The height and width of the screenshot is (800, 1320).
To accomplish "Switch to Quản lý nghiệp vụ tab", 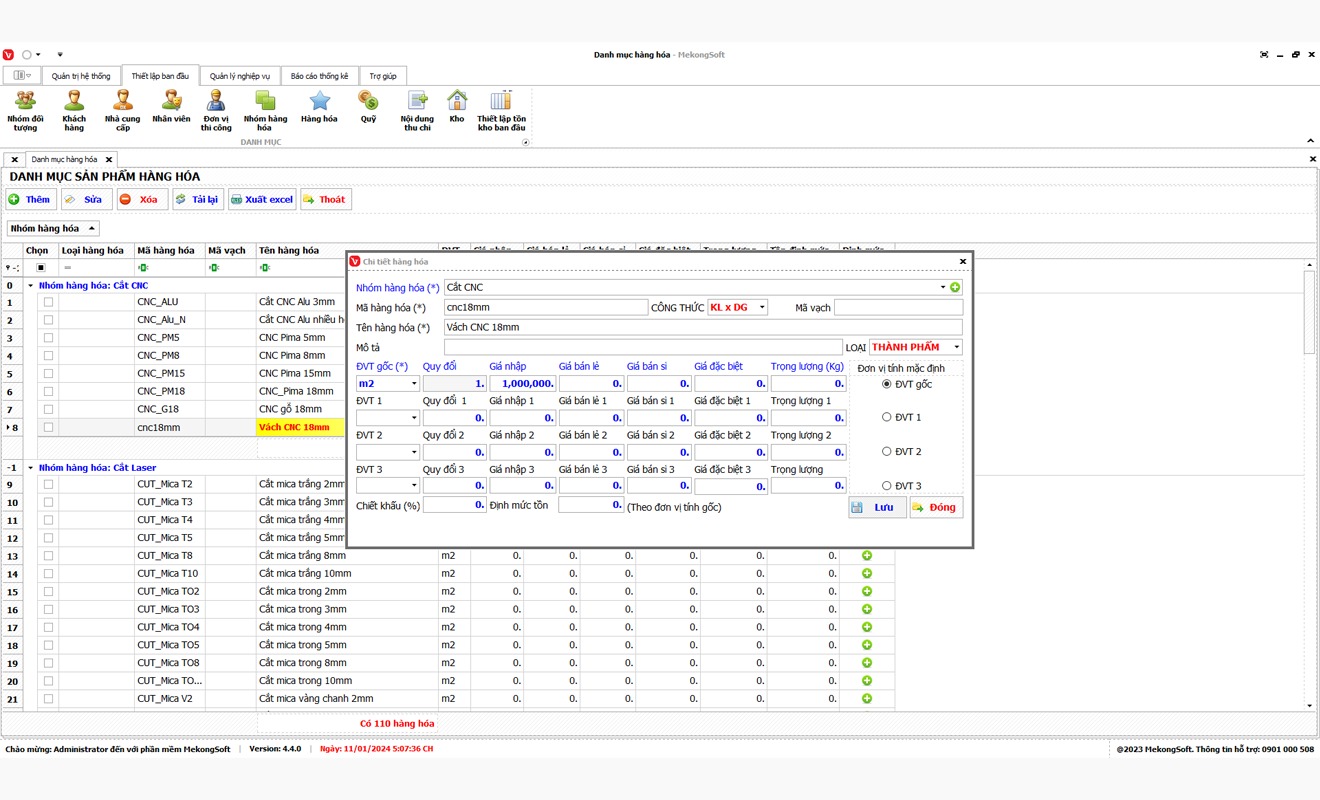I will coord(239,76).
